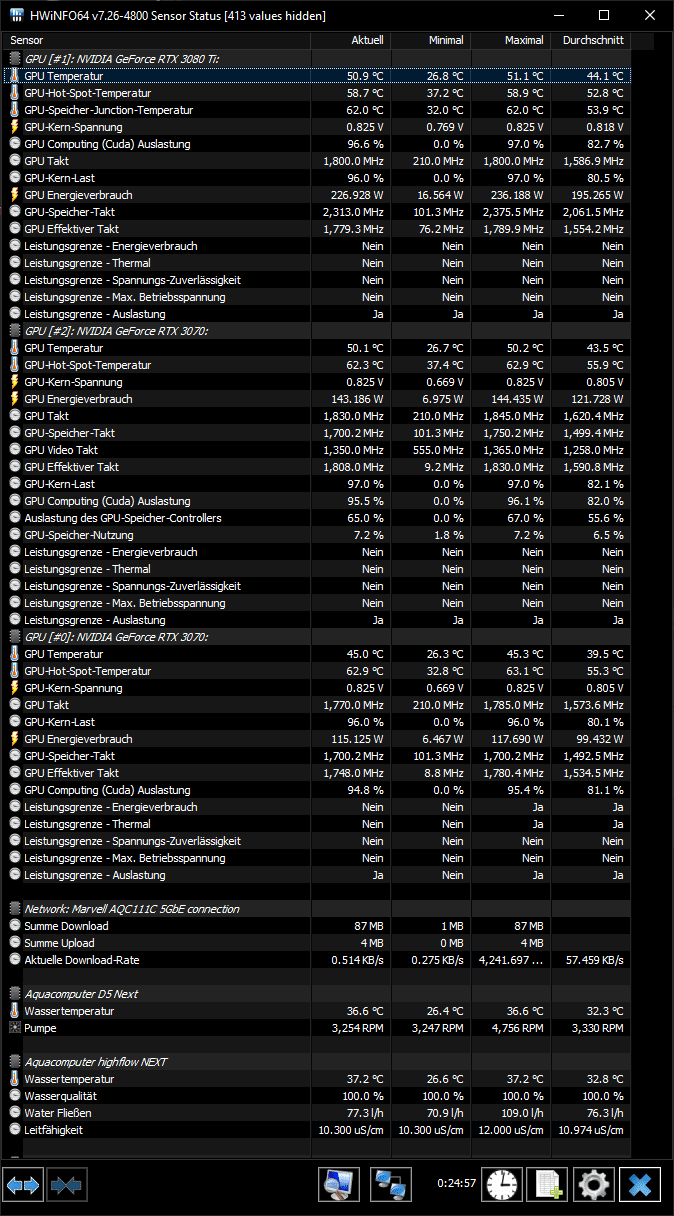
Task: Select the Summe Upload row label
Action: click(x=59, y=943)
